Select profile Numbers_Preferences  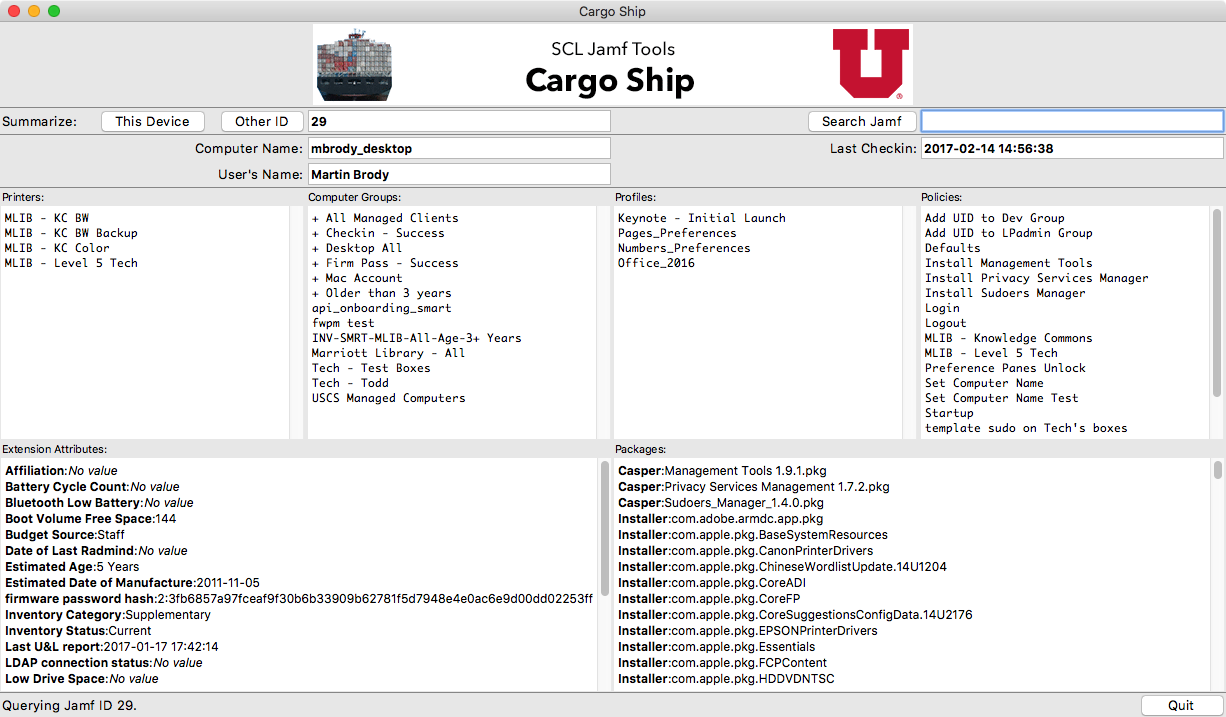pyautogui.click(x=684, y=248)
